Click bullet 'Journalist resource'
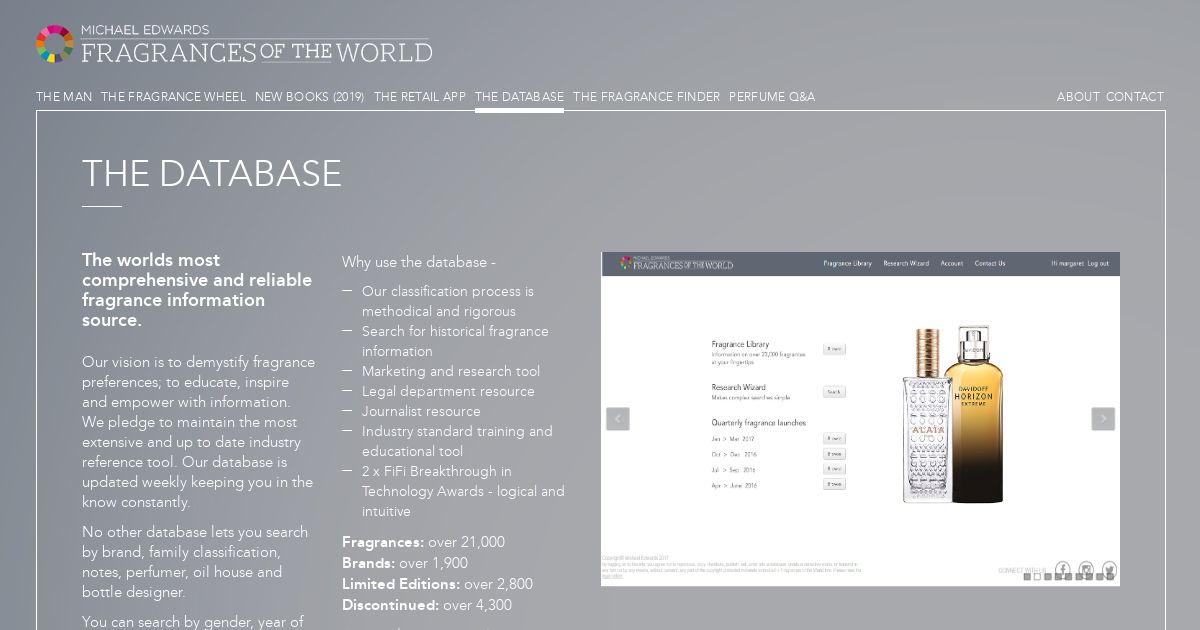Image resolution: width=1200 pixels, height=630 pixels. click(421, 411)
